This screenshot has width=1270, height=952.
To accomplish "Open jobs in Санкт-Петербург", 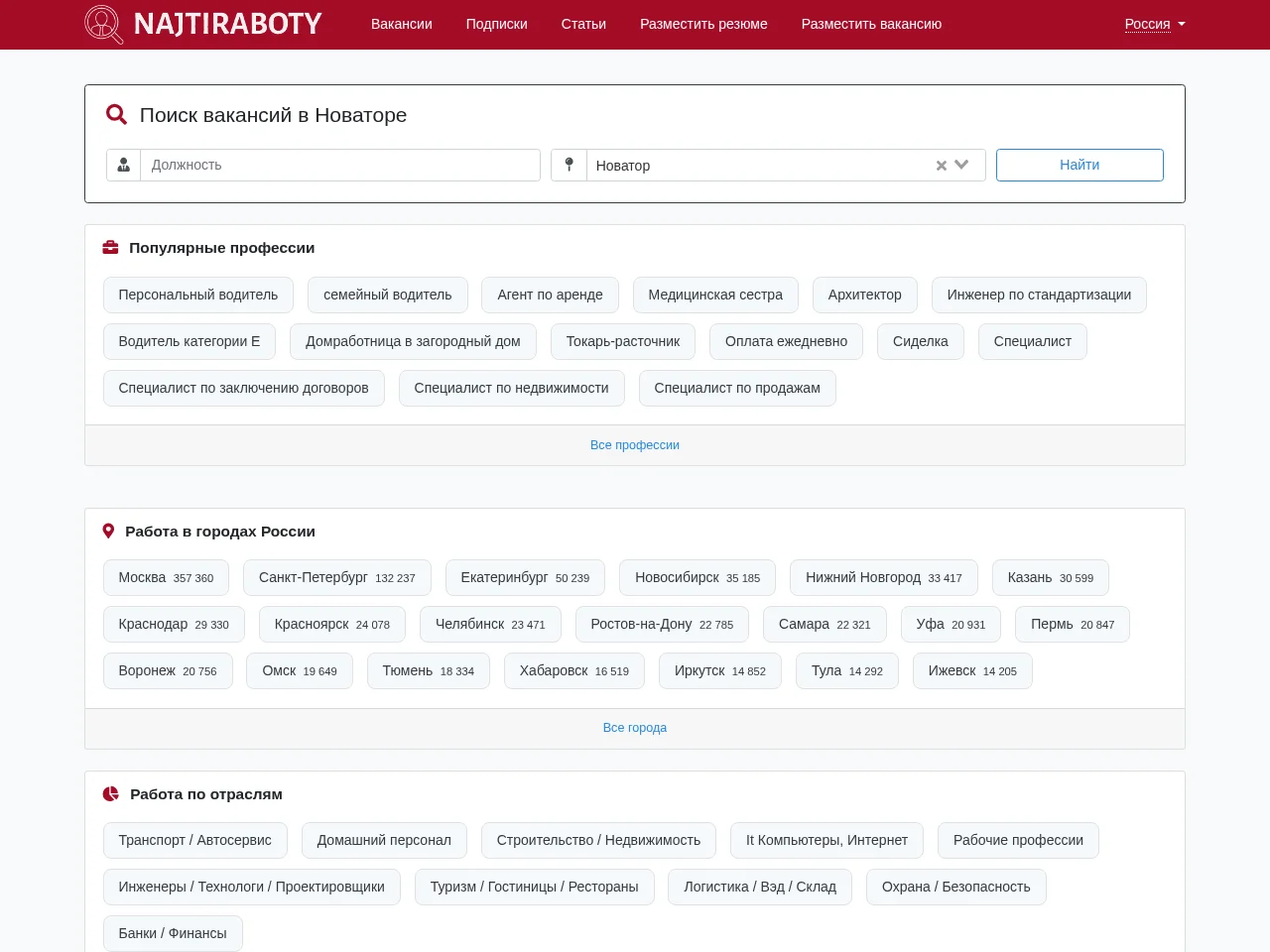I will (337, 577).
